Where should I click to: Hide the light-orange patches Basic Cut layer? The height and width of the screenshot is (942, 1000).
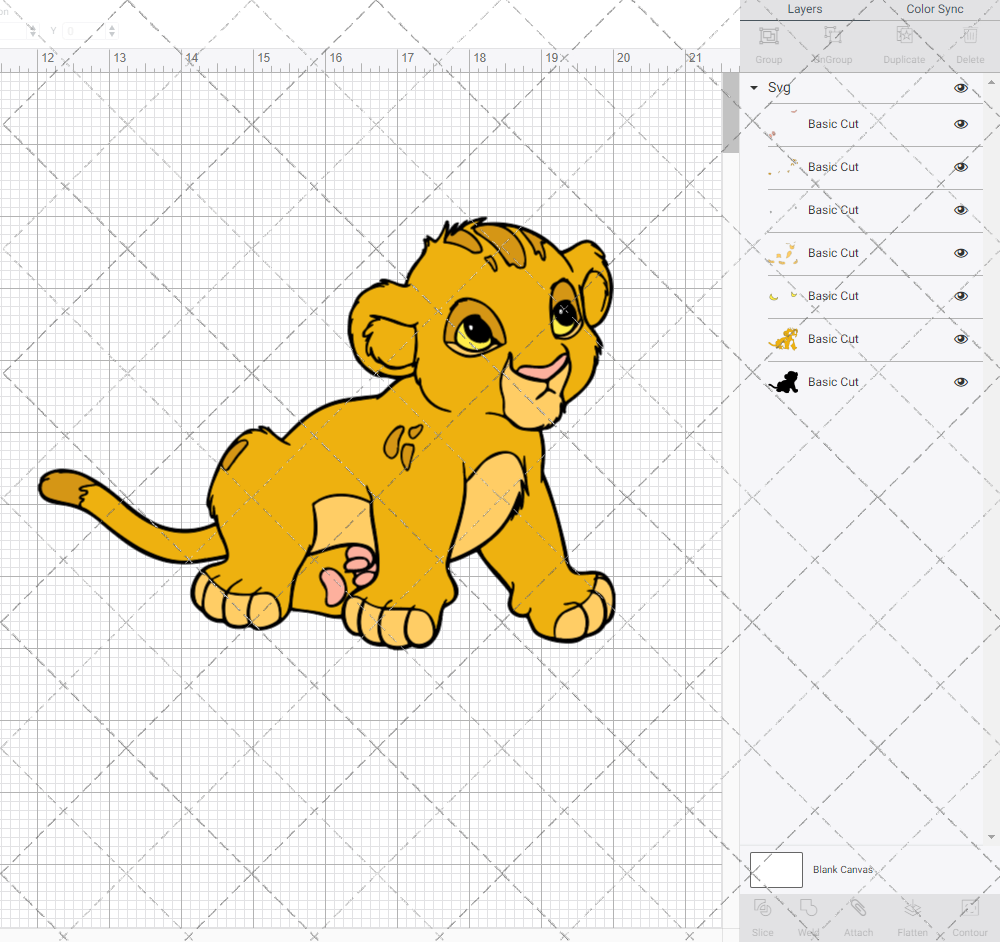tap(960, 253)
